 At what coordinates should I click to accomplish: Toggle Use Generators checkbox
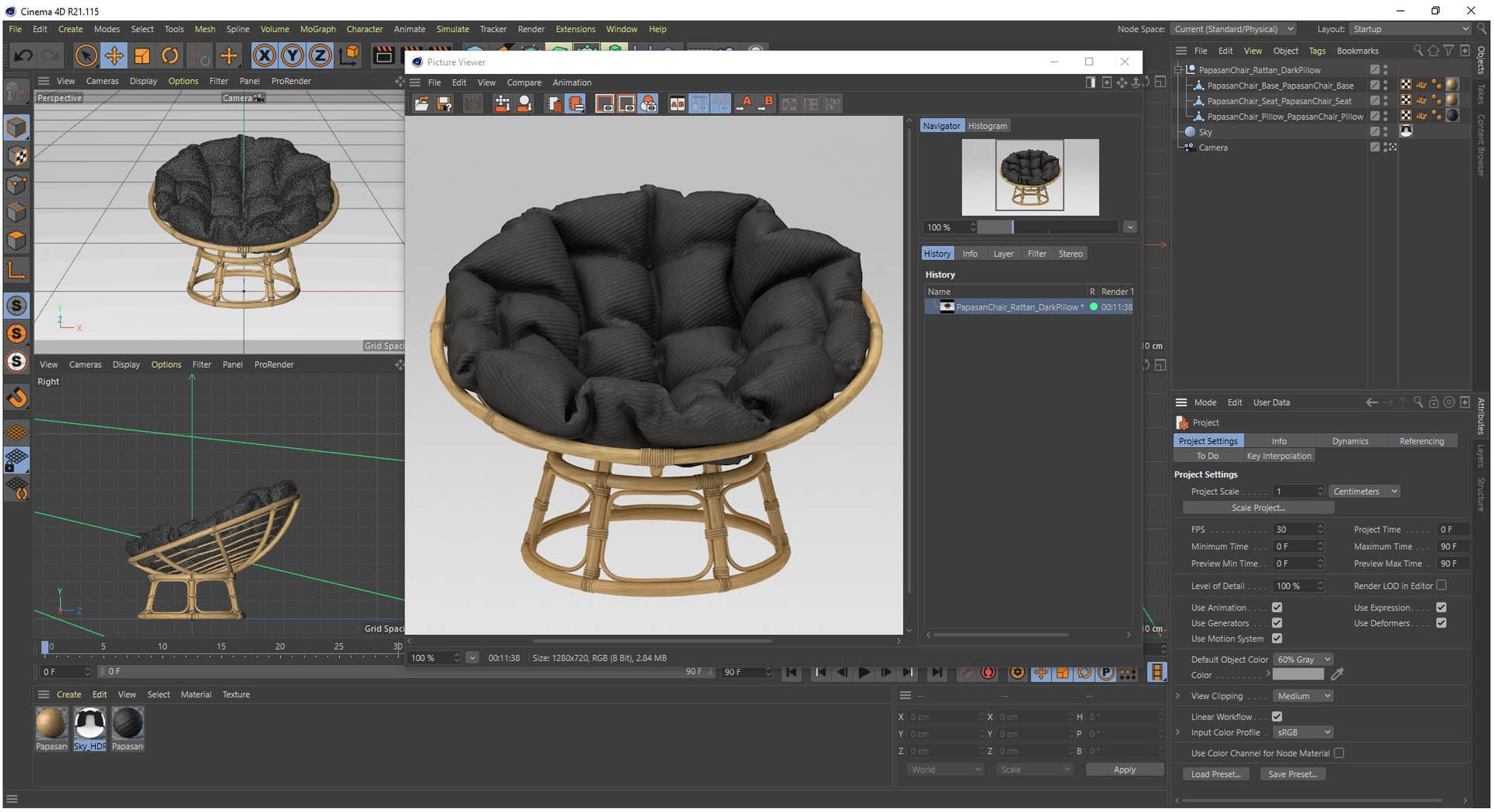(1277, 623)
